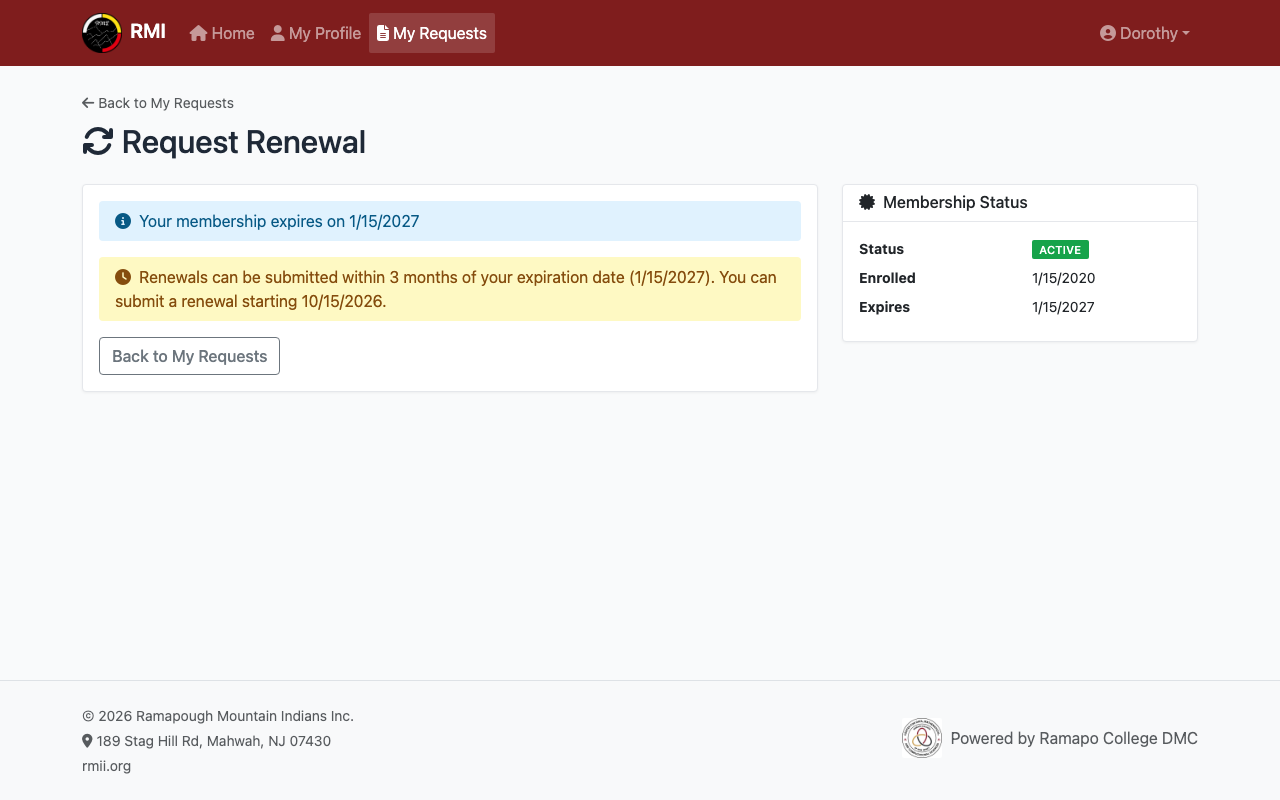Viewport: 1280px width, 800px height.
Task: Click the green ACTIVE status badge
Action: coord(1060,249)
